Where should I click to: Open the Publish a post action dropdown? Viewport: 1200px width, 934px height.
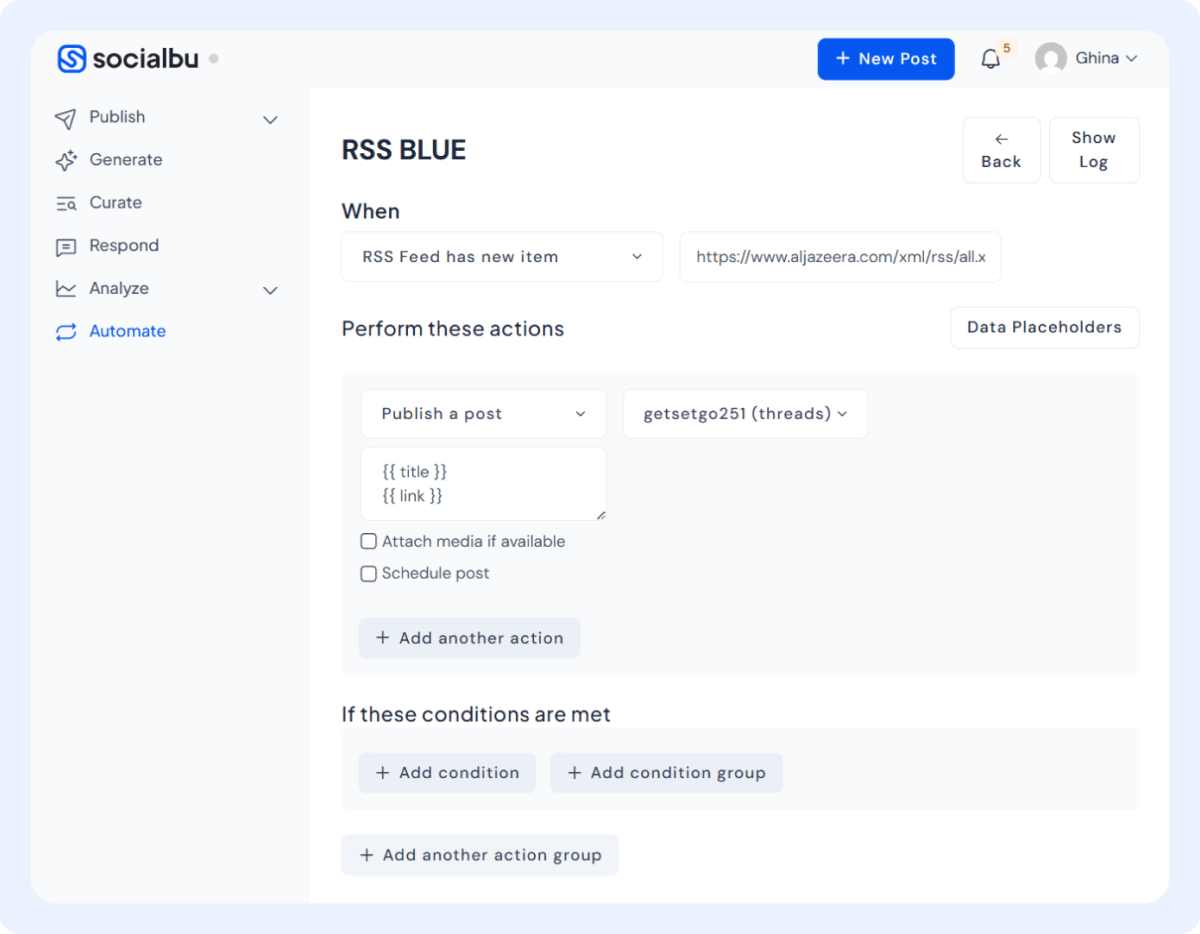[483, 413]
